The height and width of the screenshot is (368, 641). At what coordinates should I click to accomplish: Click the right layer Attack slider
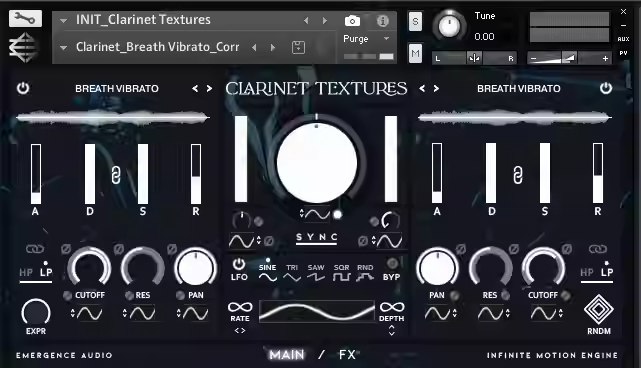pos(437,173)
